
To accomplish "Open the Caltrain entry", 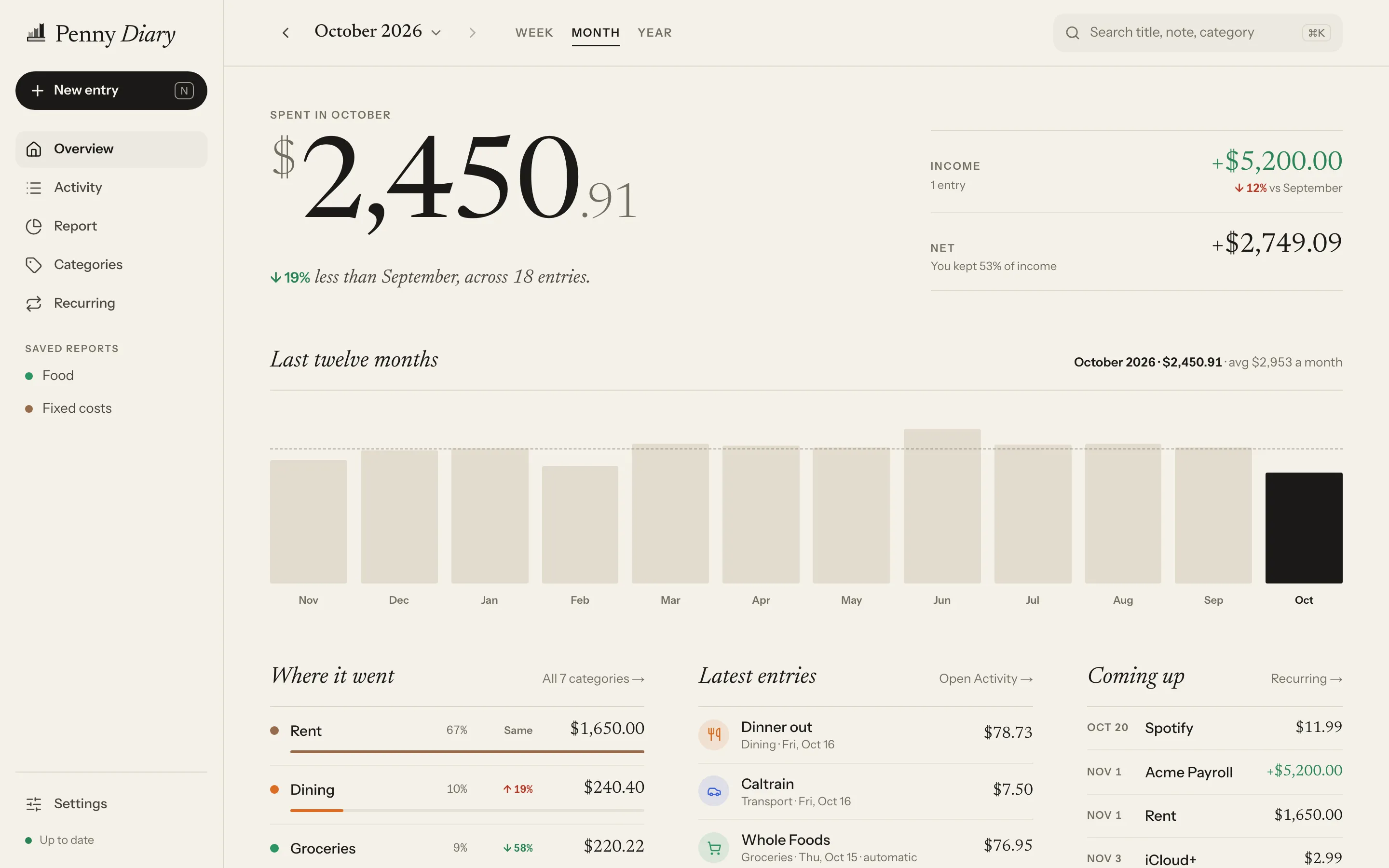I will point(866,792).
